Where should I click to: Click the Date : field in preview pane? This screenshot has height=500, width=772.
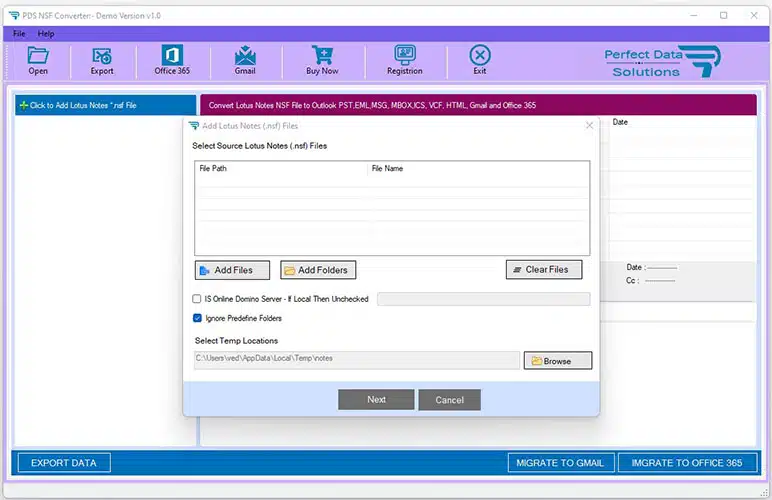[652, 267]
